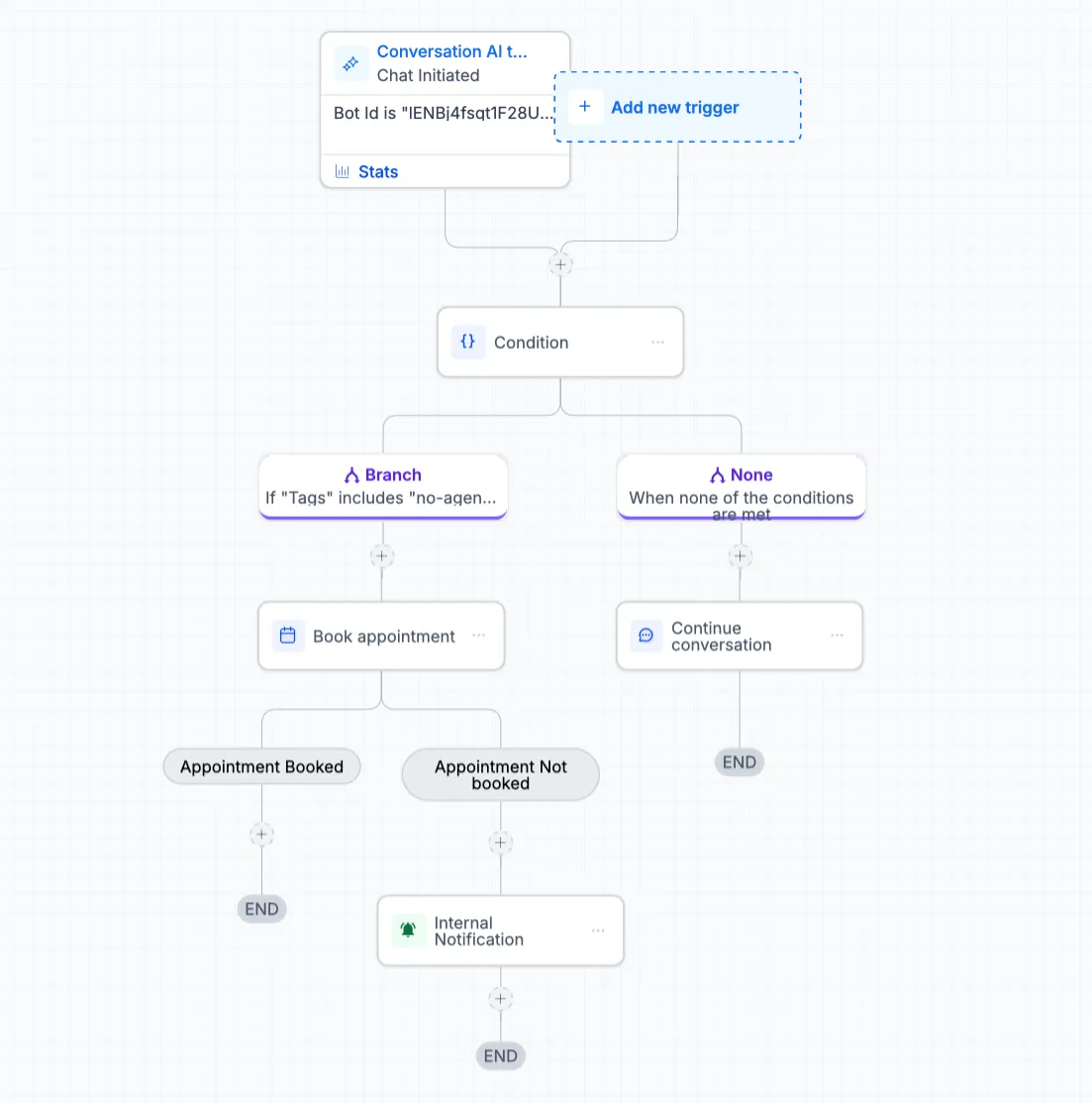Image resolution: width=1092 pixels, height=1103 pixels.
Task: Click the Branch fork icon
Action: (351, 475)
